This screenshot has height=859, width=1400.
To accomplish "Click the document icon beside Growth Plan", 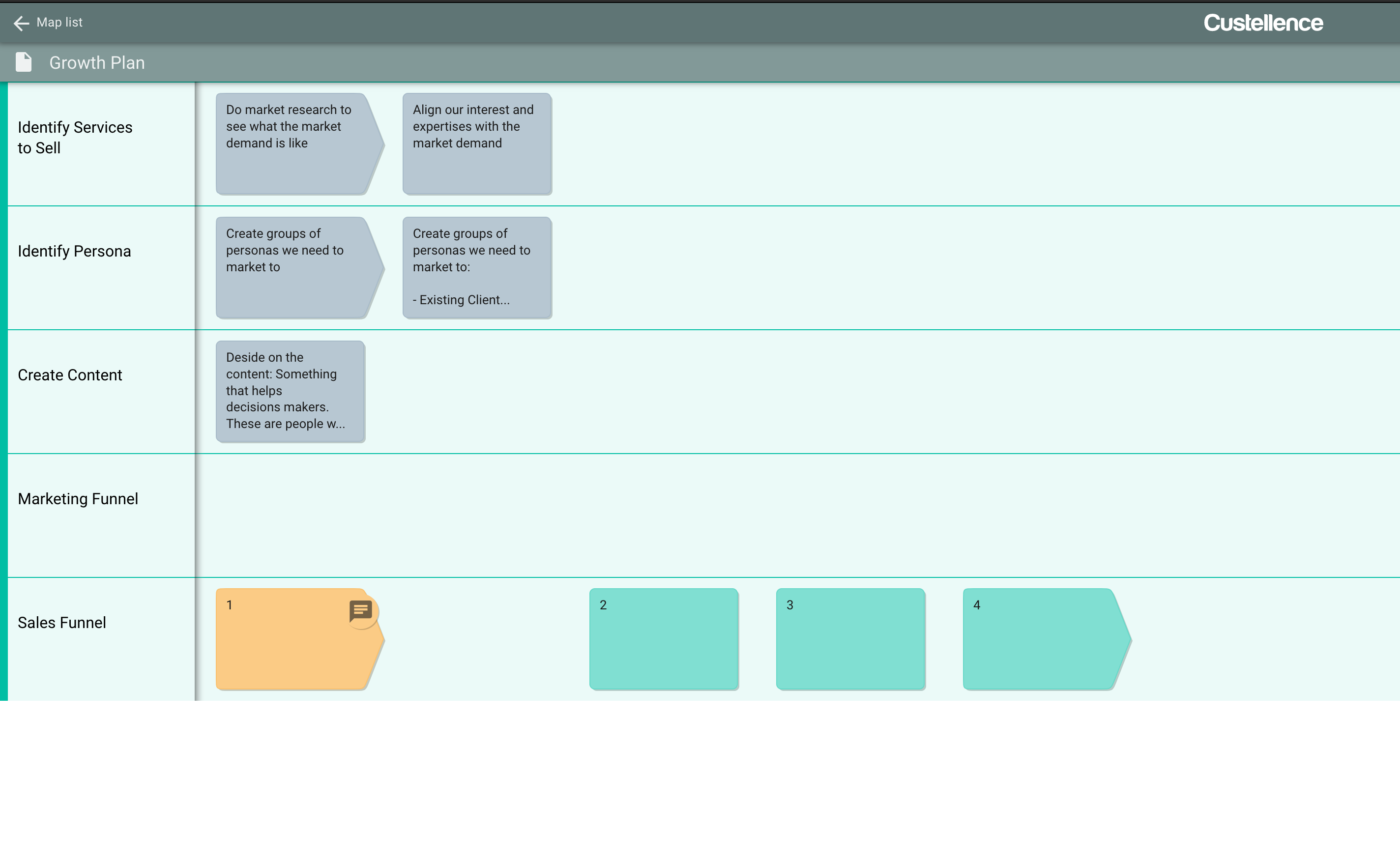I will pos(23,62).
